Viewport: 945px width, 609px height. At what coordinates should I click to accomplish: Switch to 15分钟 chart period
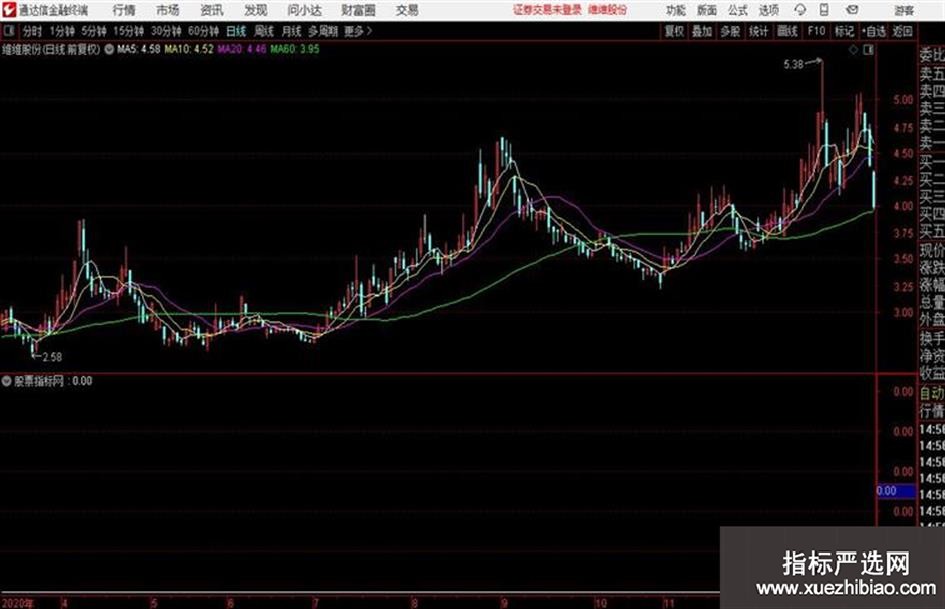coord(129,31)
